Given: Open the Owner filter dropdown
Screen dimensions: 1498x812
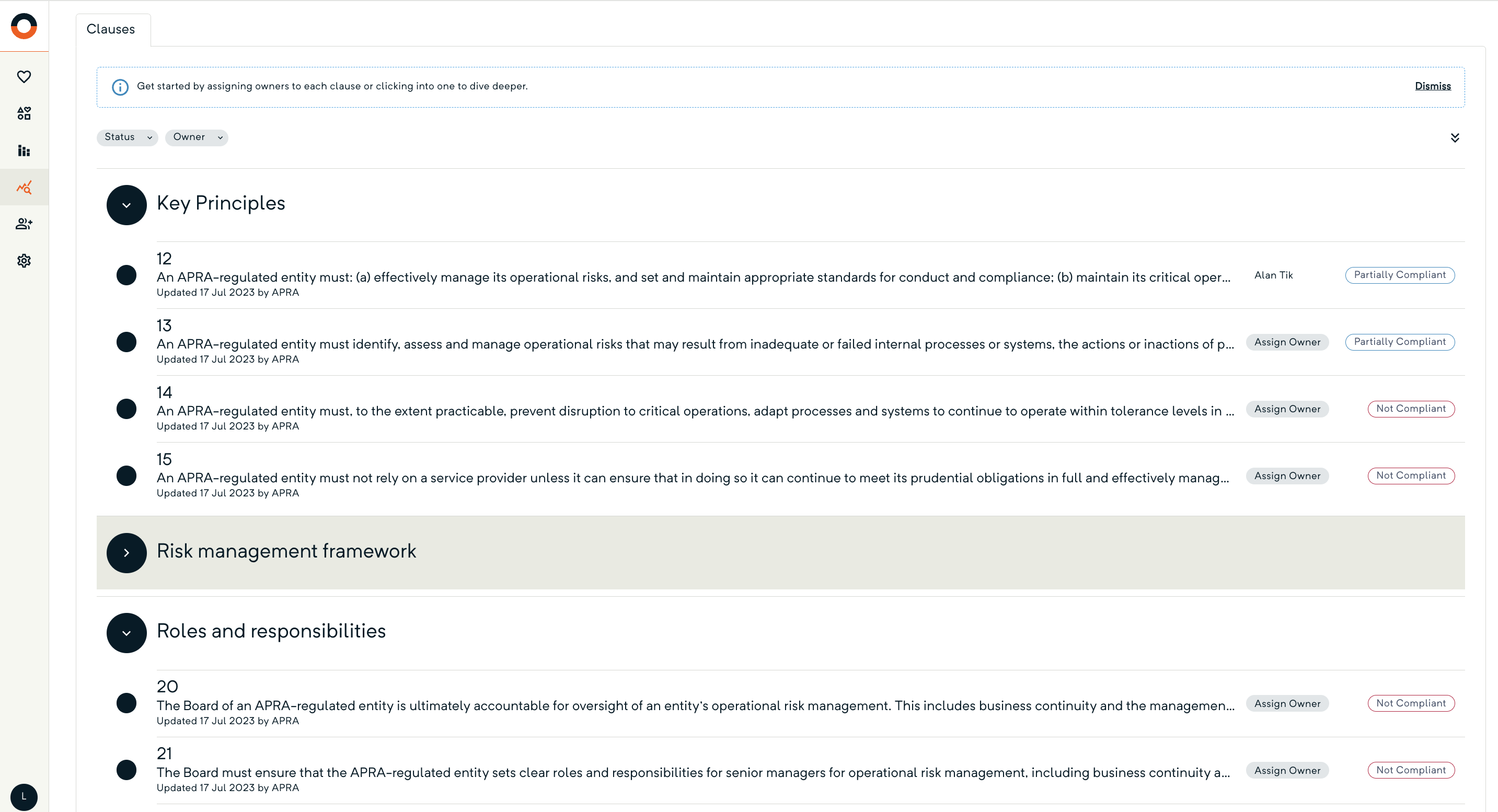Looking at the screenshot, I should pos(197,137).
